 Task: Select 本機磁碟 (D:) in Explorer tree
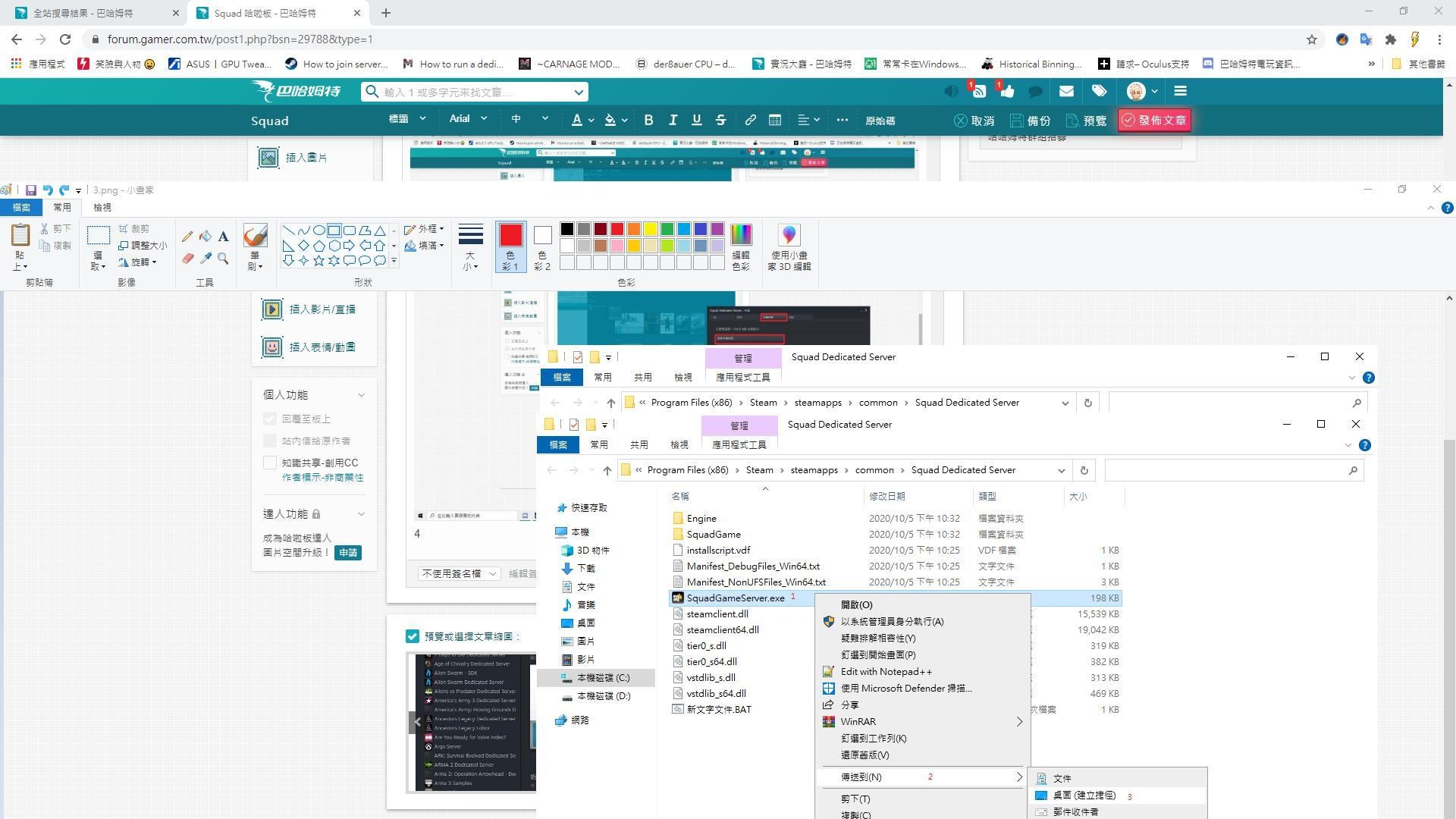point(603,695)
